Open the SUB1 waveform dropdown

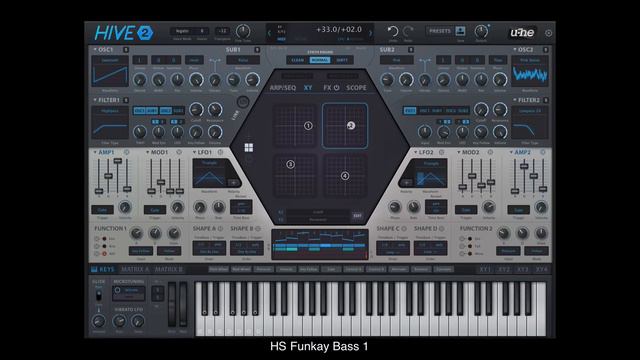(x=243, y=60)
